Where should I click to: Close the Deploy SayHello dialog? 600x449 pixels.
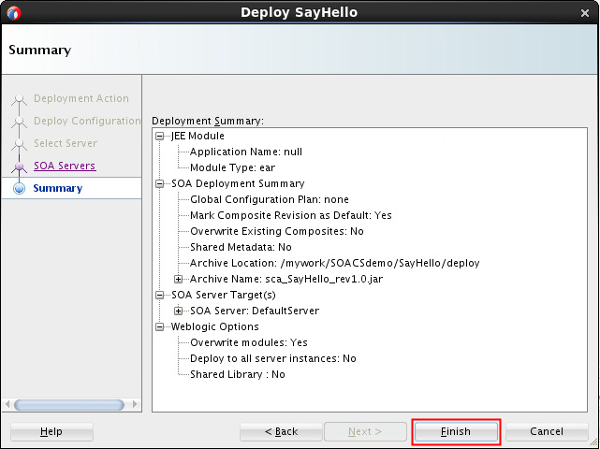tap(585, 13)
